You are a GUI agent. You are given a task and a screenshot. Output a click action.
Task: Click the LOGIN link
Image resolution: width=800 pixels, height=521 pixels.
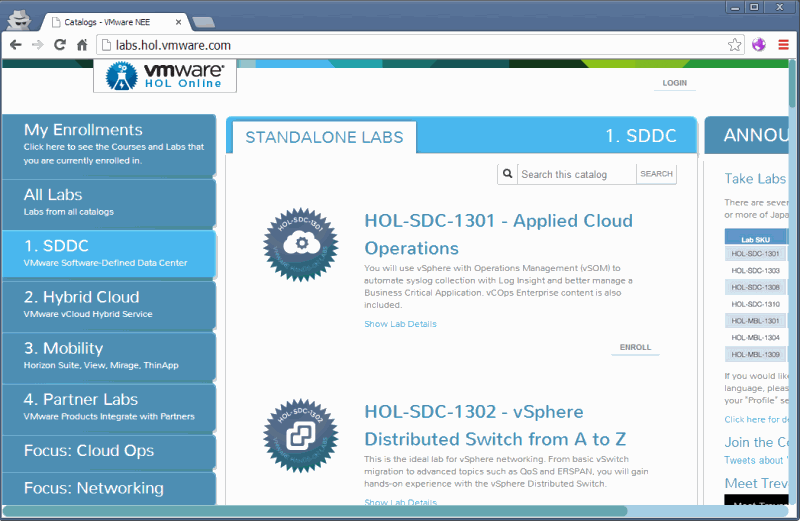click(x=674, y=83)
